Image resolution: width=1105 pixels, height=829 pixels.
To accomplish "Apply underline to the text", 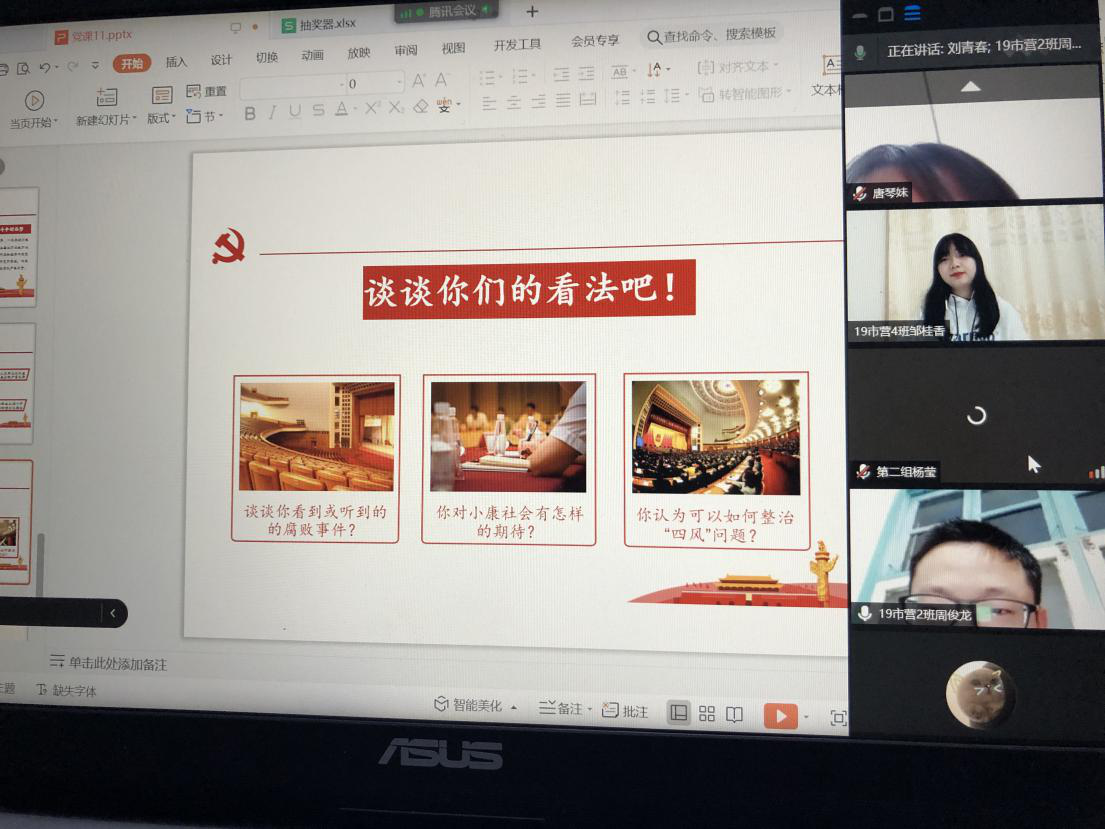I will click(294, 111).
